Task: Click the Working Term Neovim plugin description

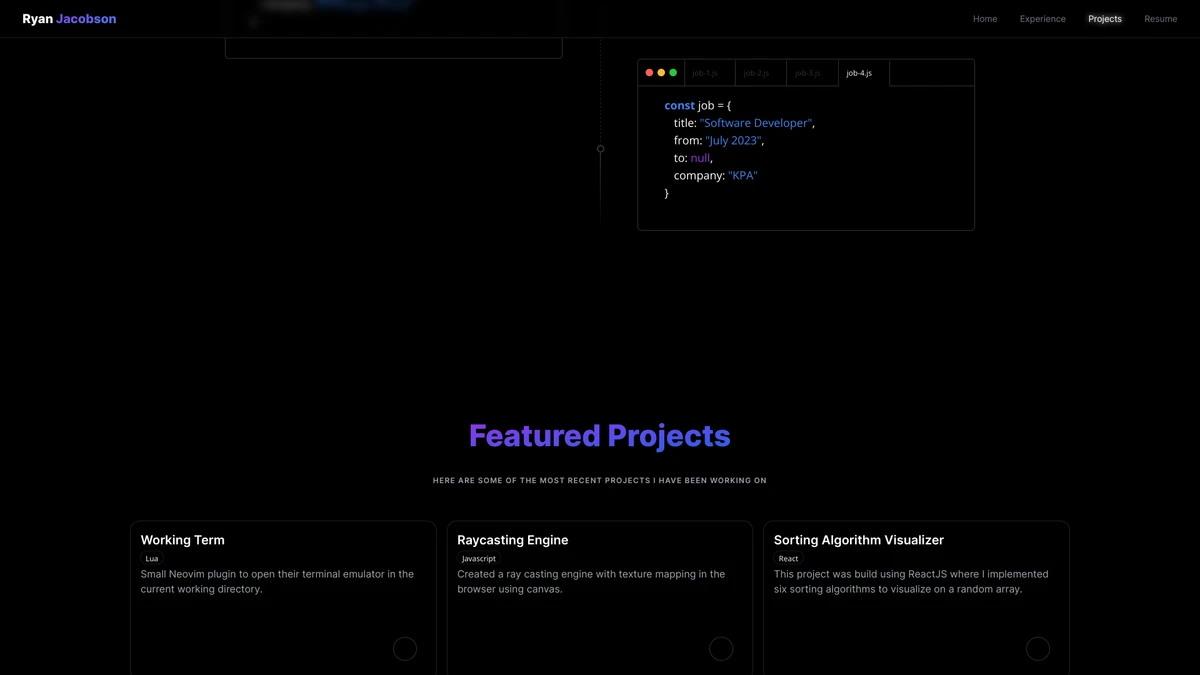Action: coord(277,582)
